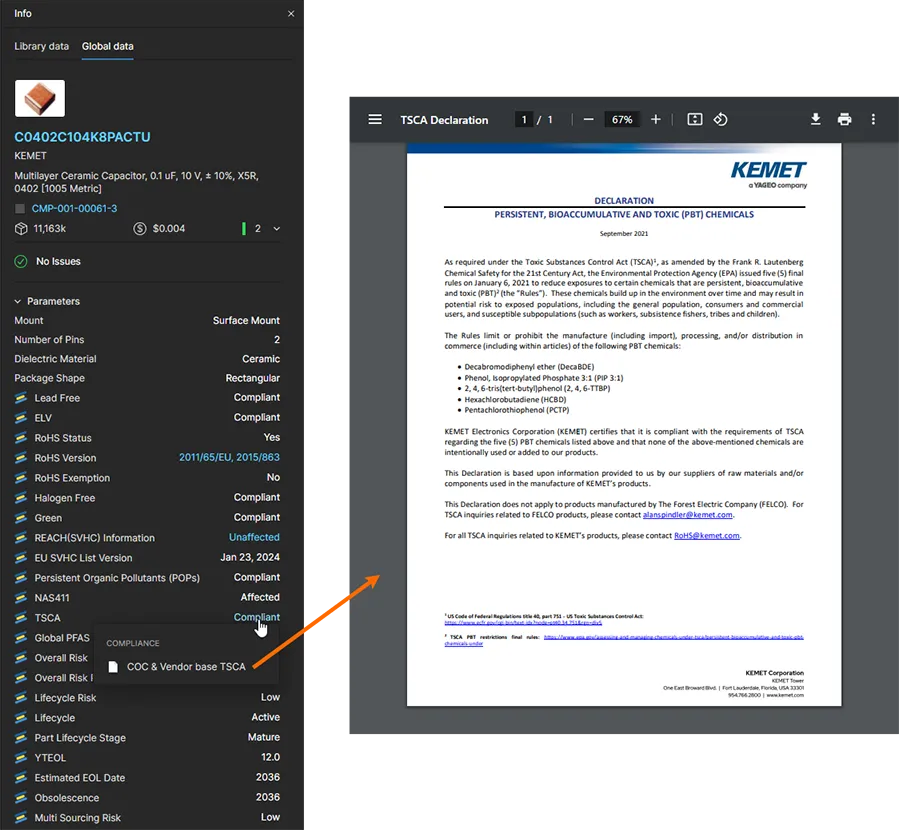Click the 67% zoom level field
Viewport: 899px width, 830px height.
622,119
